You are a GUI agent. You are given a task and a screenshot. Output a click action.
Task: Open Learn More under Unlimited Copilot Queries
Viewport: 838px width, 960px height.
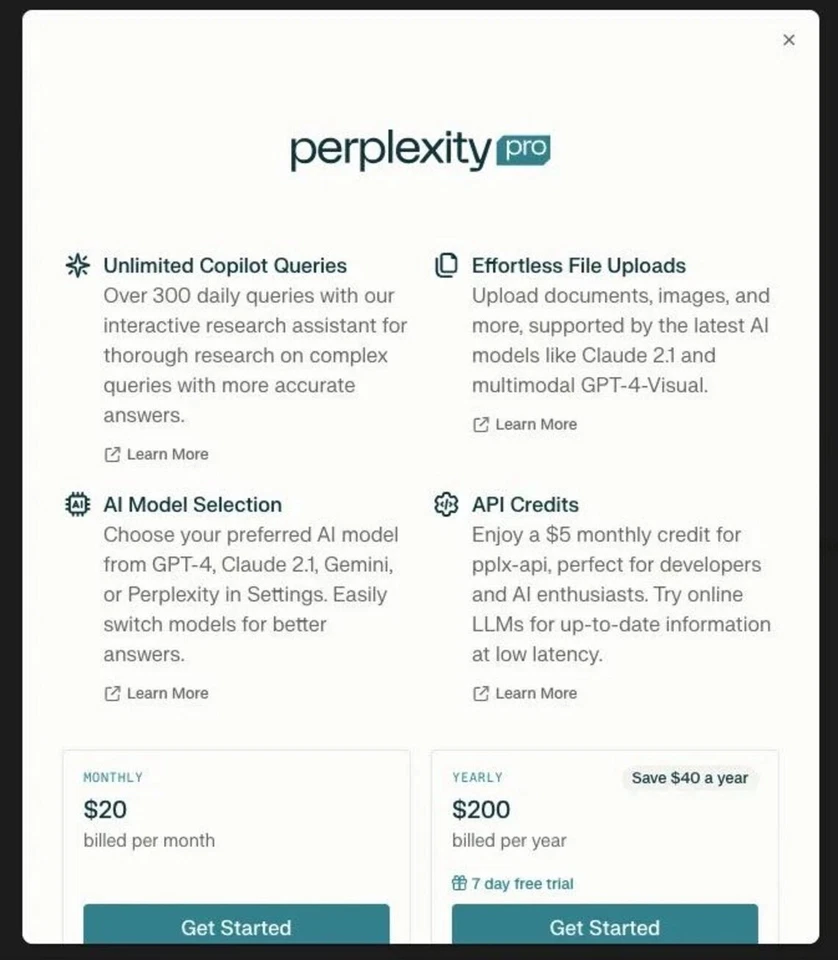coord(167,454)
